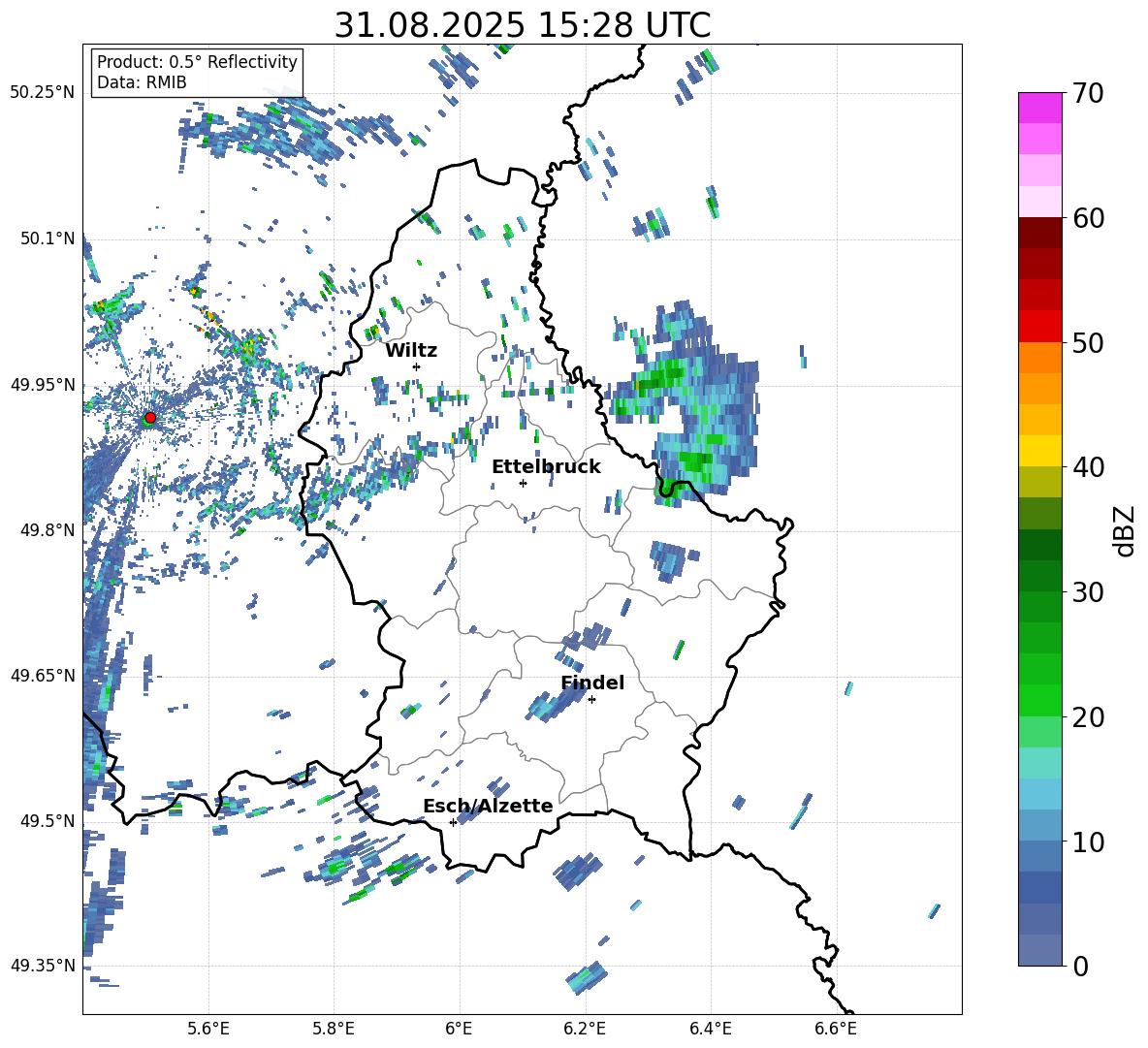Click the red radar site marker

click(x=149, y=418)
